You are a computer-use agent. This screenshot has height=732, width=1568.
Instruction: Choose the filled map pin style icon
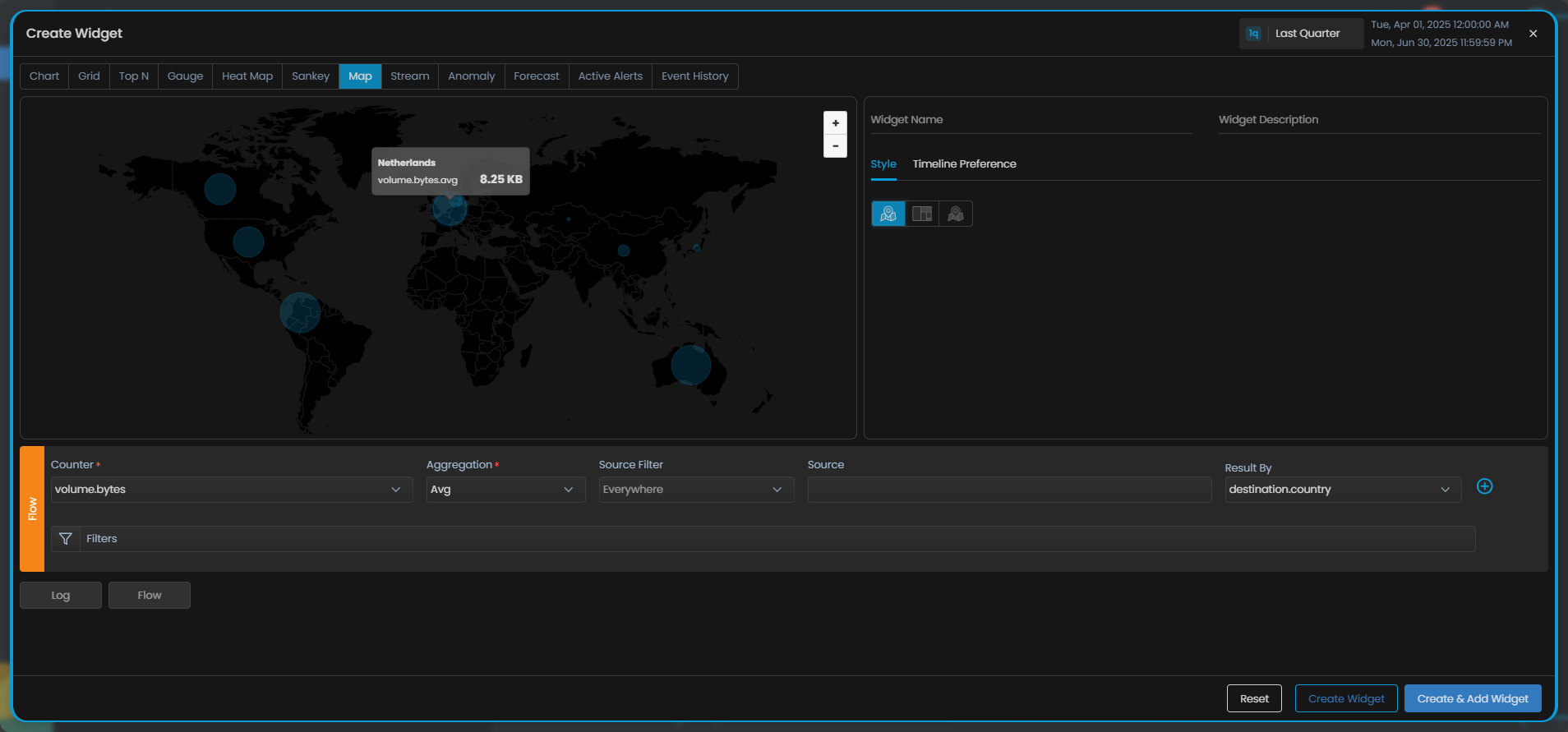pyautogui.click(x=956, y=214)
